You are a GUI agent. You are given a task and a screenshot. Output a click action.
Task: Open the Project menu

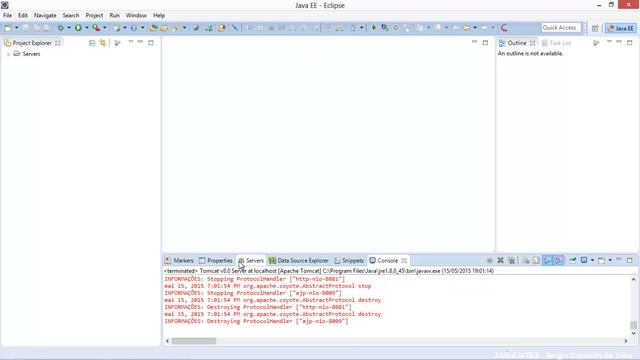(x=94, y=15)
